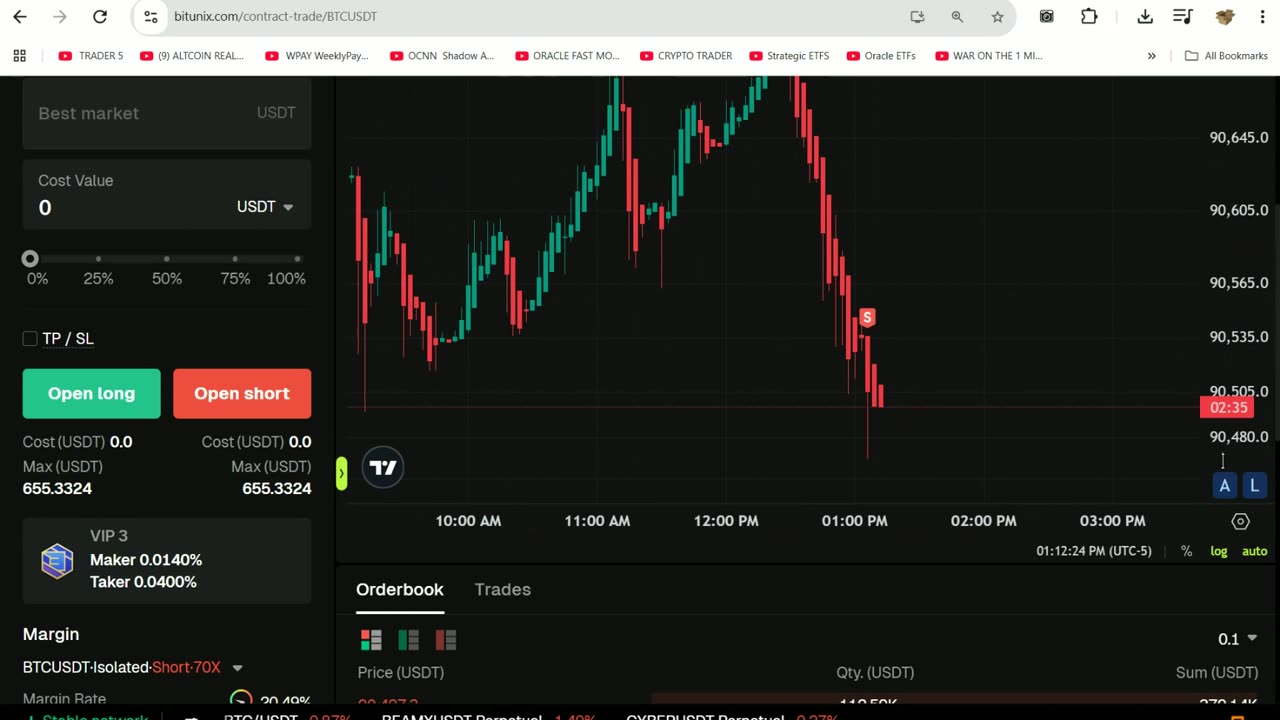Show more bookmarks via the double chevron
The width and height of the screenshot is (1280, 720).
pyautogui.click(x=1151, y=56)
